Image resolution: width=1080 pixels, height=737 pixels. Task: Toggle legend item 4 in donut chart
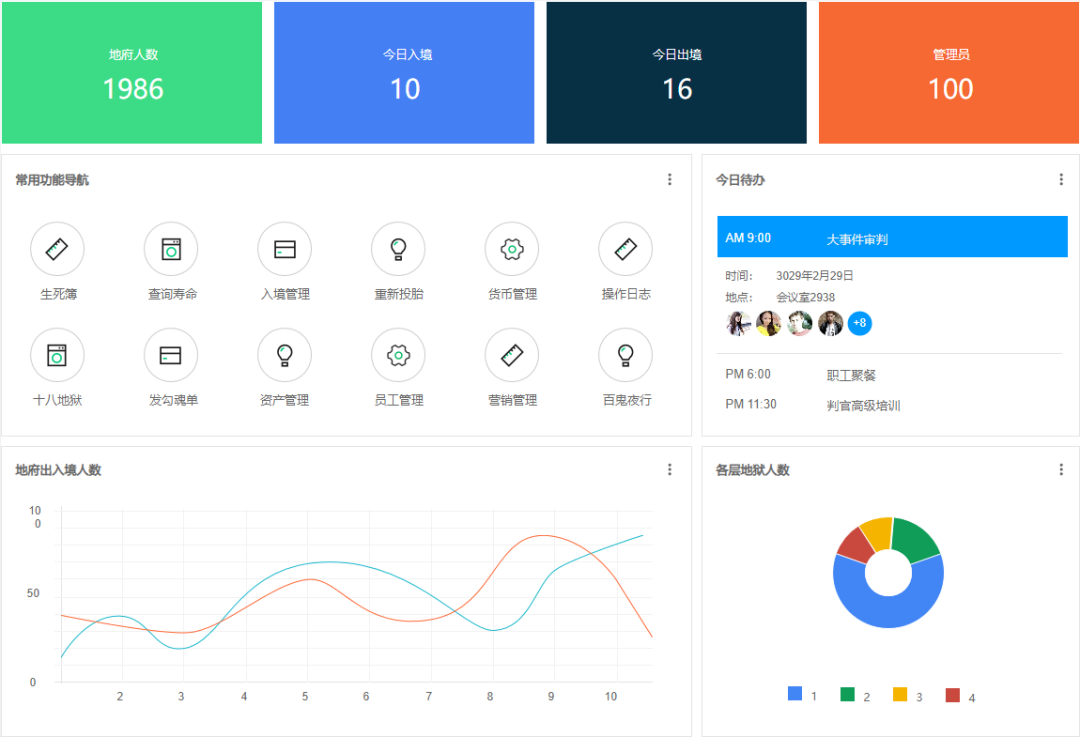pyautogui.click(x=960, y=695)
